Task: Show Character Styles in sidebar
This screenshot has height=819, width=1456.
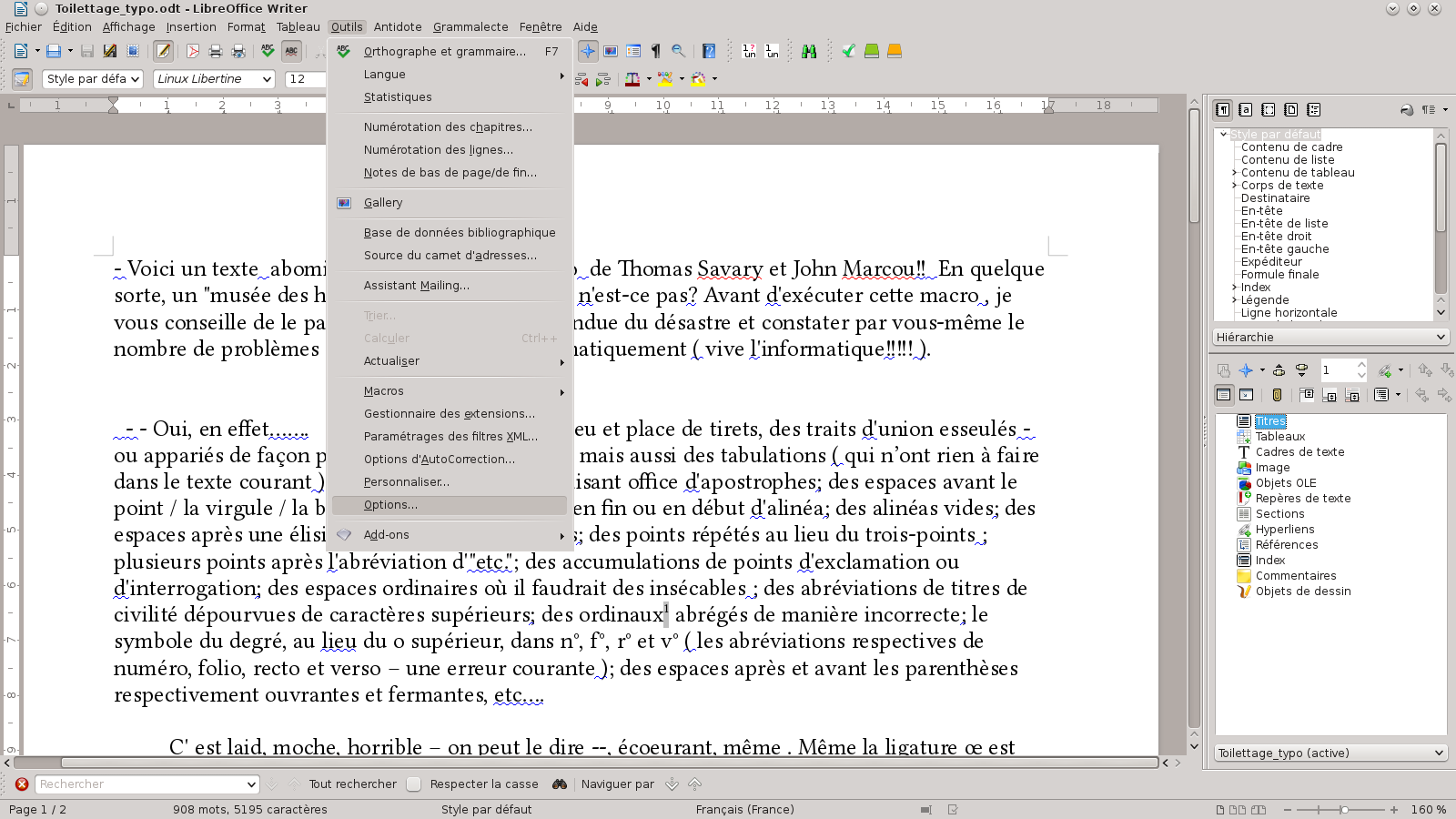Action: click(1246, 110)
